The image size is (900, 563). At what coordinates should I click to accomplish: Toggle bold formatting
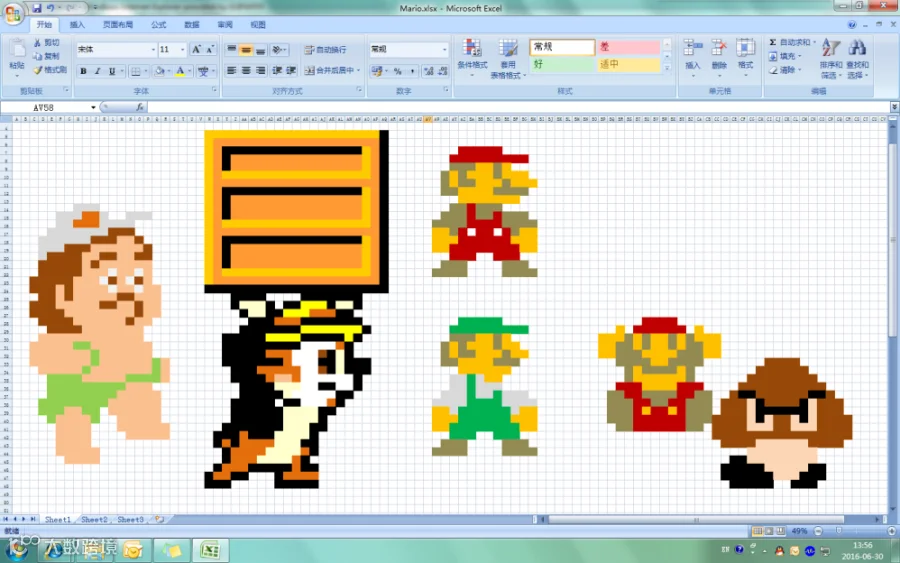click(x=83, y=71)
